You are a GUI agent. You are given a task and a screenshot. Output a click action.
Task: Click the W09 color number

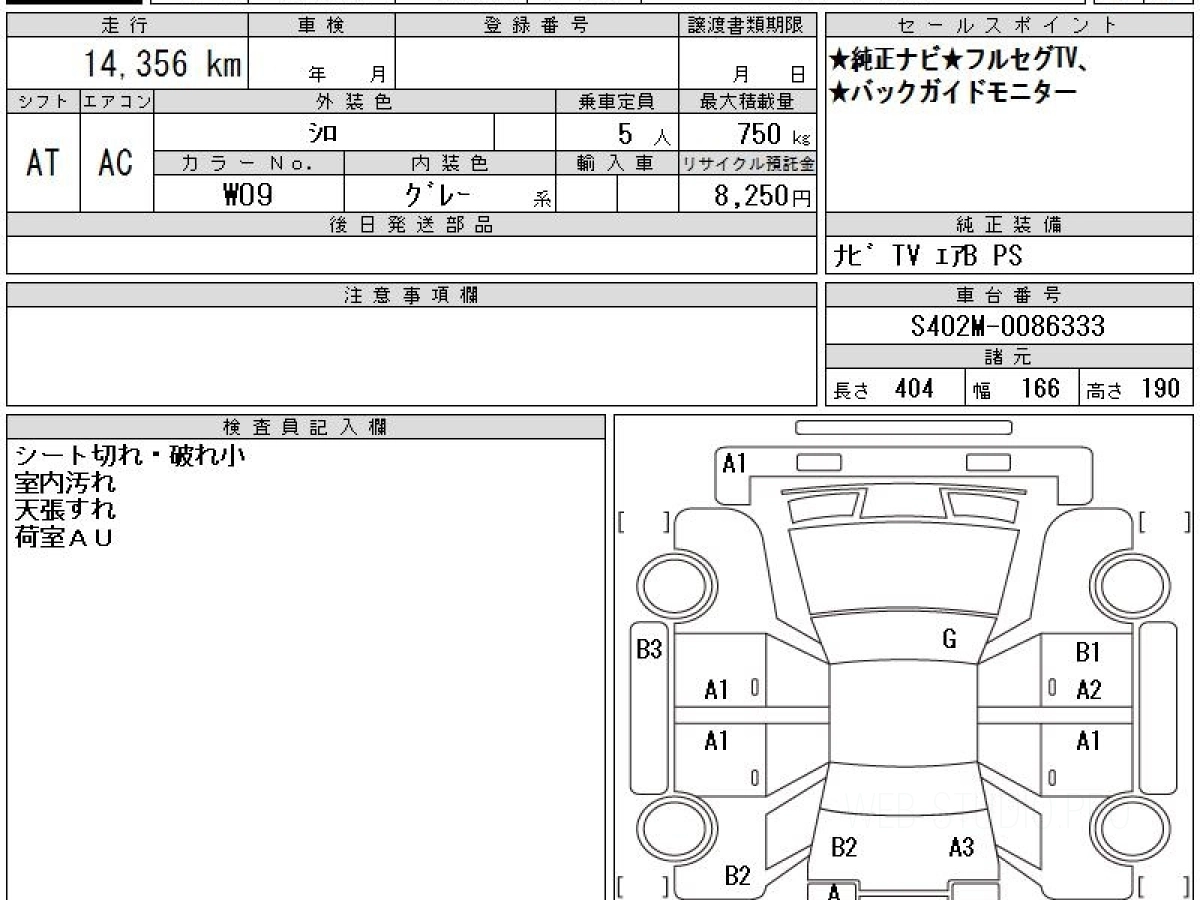click(248, 194)
